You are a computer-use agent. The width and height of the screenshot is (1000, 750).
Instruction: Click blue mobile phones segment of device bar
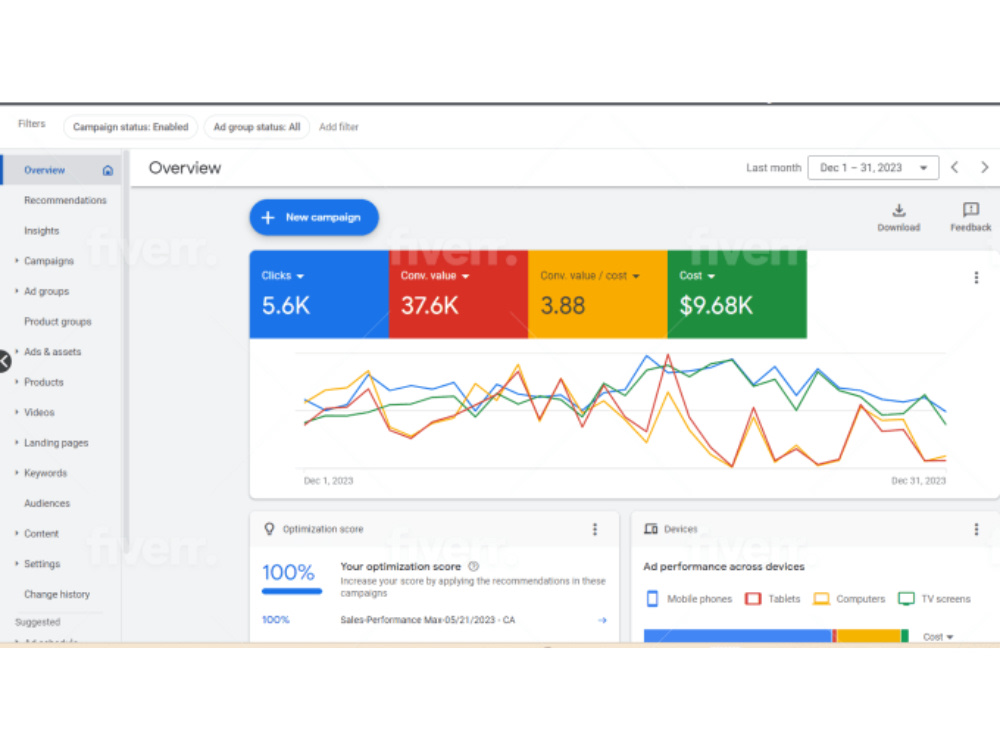point(738,636)
